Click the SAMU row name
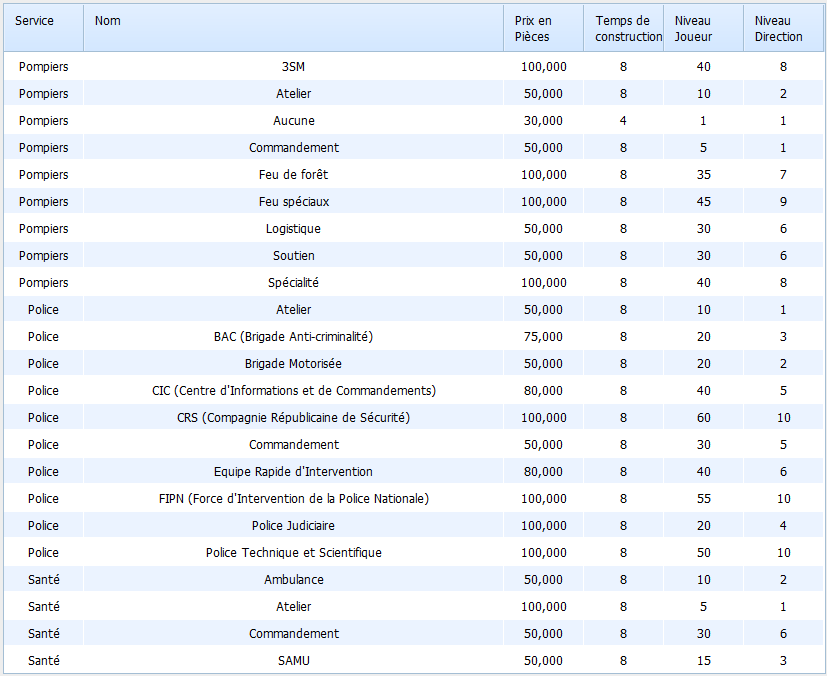827x677 pixels. 294,661
